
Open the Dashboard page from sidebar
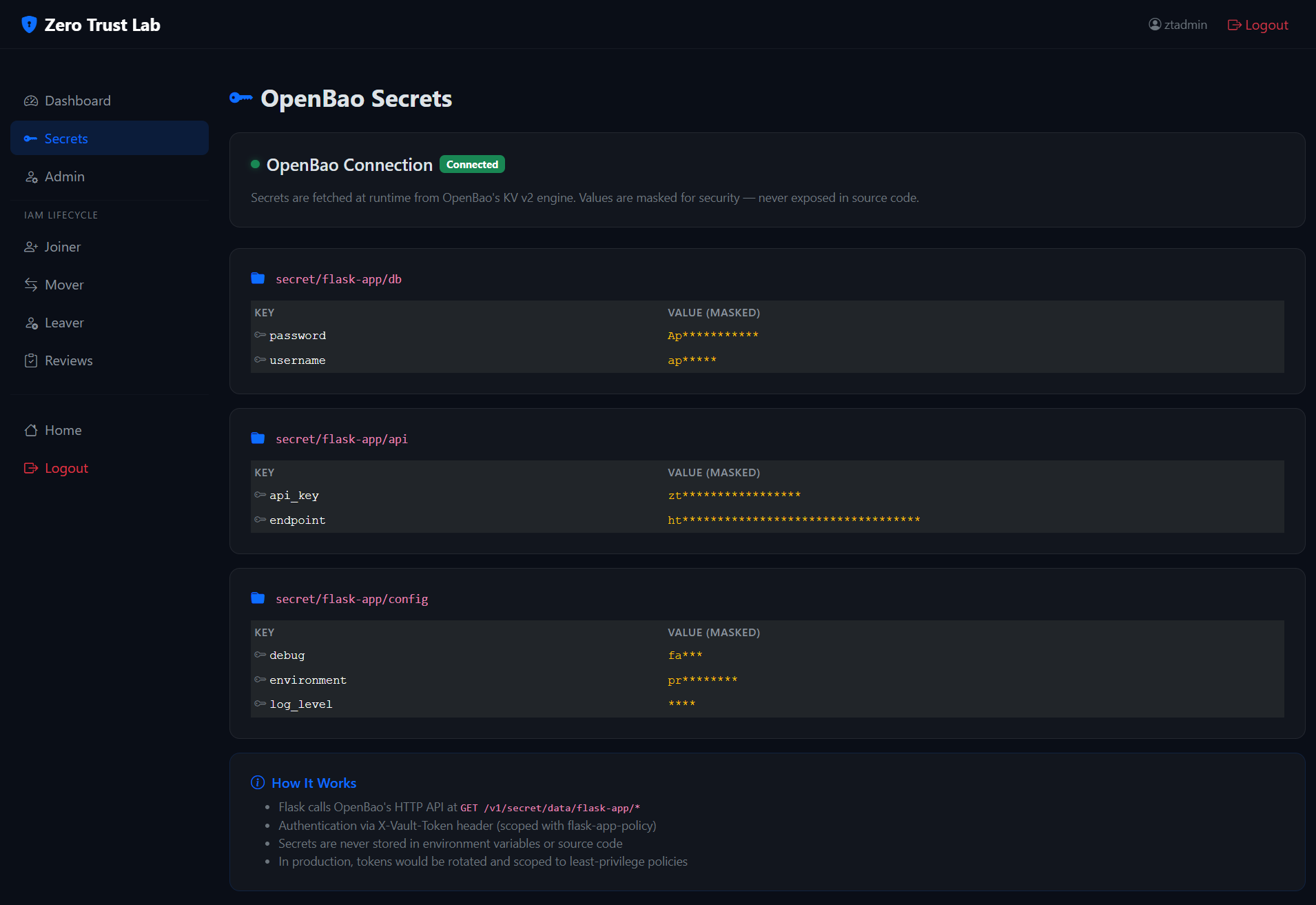coord(77,101)
